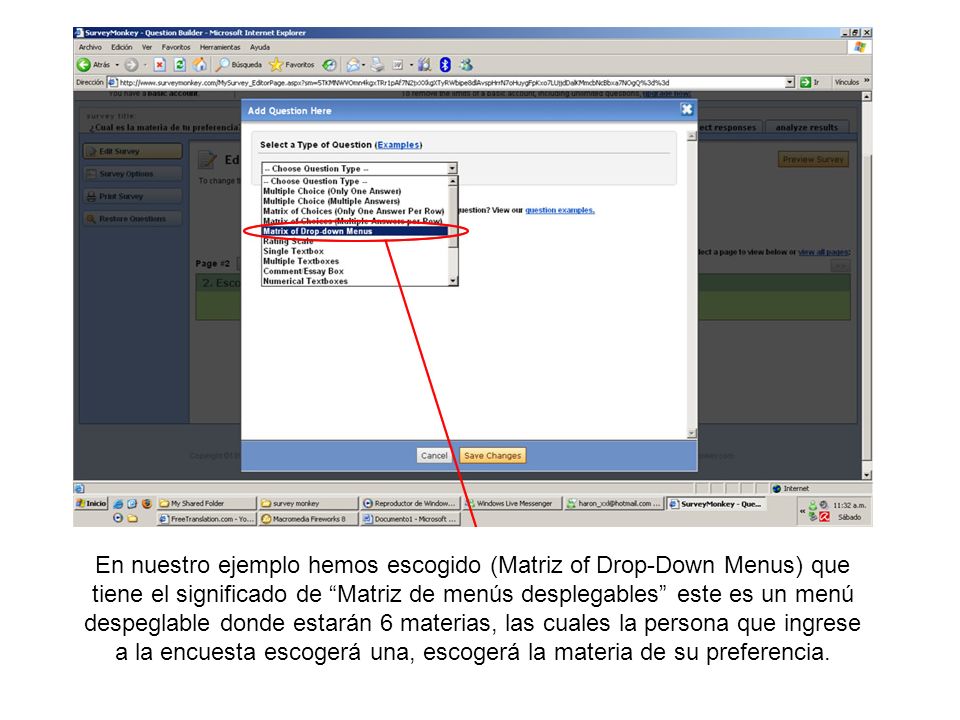Open the Archivo menu
This screenshot has height=720, width=960.
[90, 47]
